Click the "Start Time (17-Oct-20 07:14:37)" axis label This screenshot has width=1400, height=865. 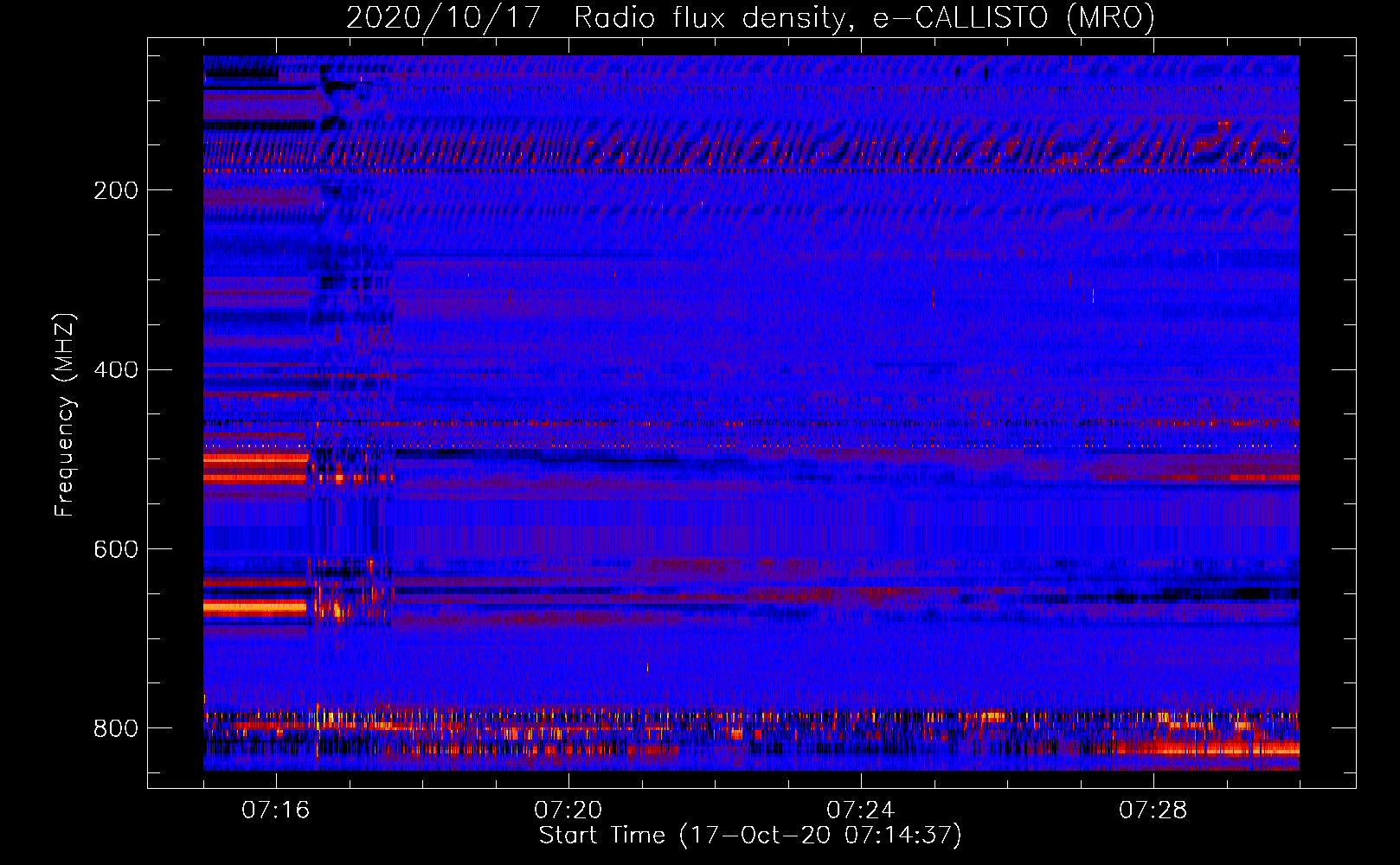(750, 835)
